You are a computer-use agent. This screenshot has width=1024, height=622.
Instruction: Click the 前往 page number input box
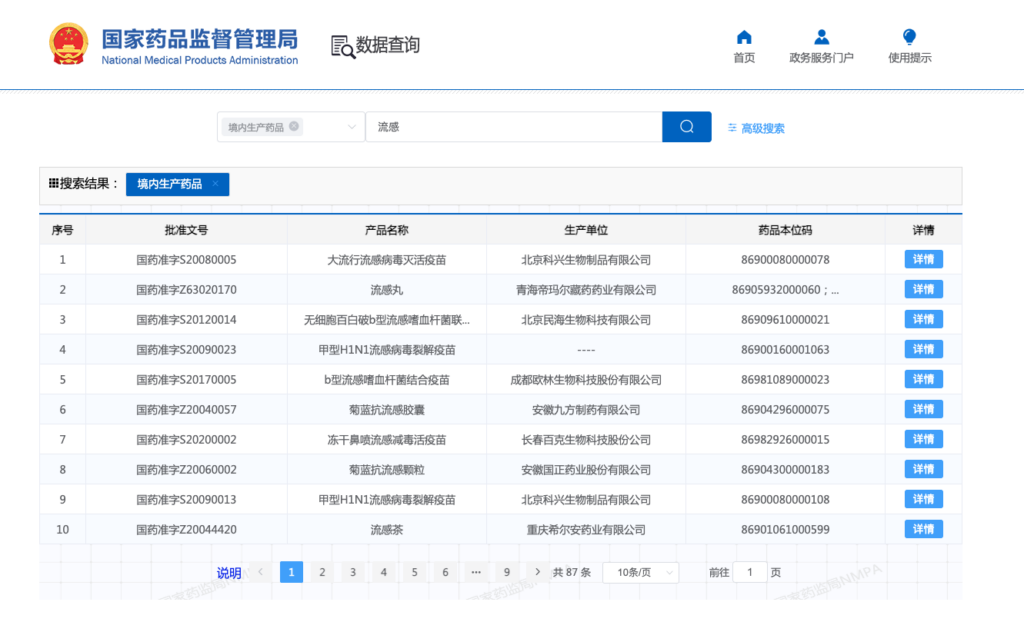pyautogui.click(x=749, y=573)
